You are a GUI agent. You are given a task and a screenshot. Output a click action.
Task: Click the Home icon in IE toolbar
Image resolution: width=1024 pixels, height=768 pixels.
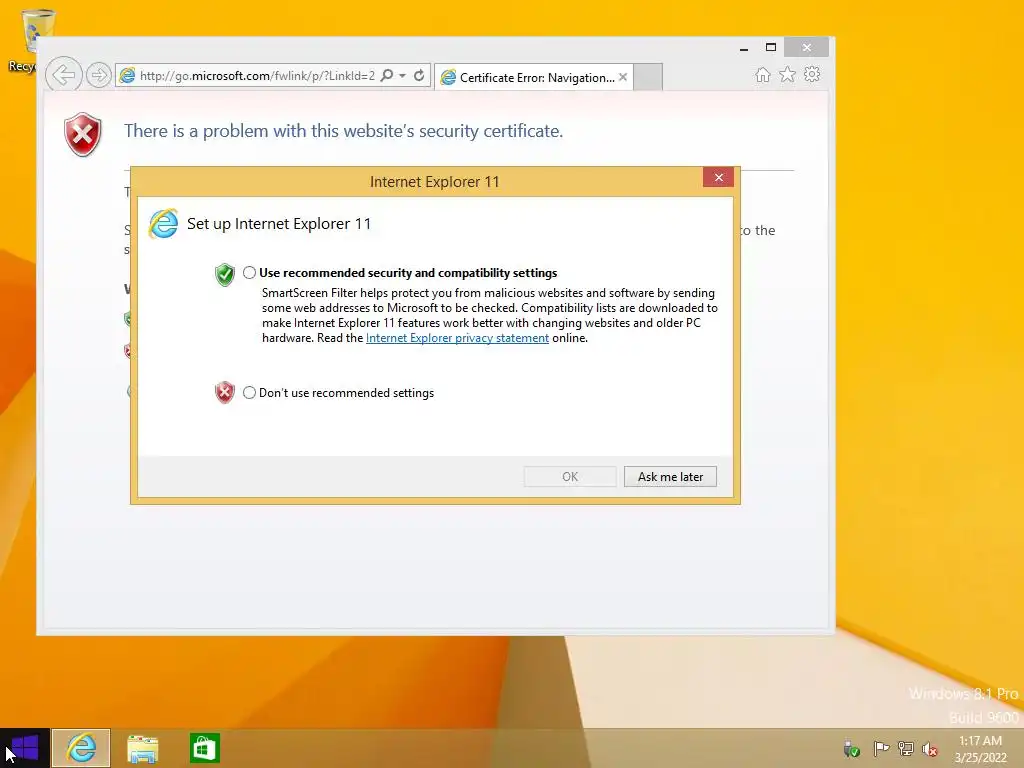tap(763, 75)
